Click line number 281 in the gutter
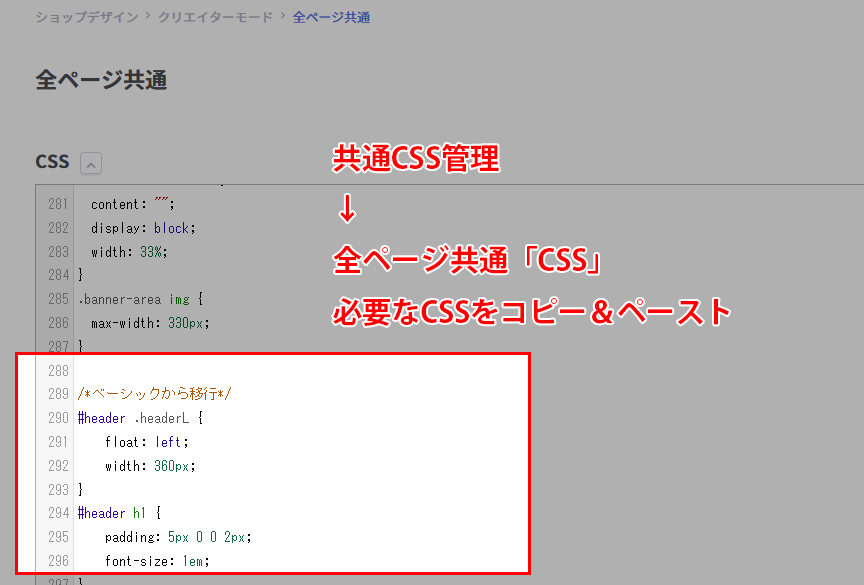864x585 pixels. (x=58, y=204)
